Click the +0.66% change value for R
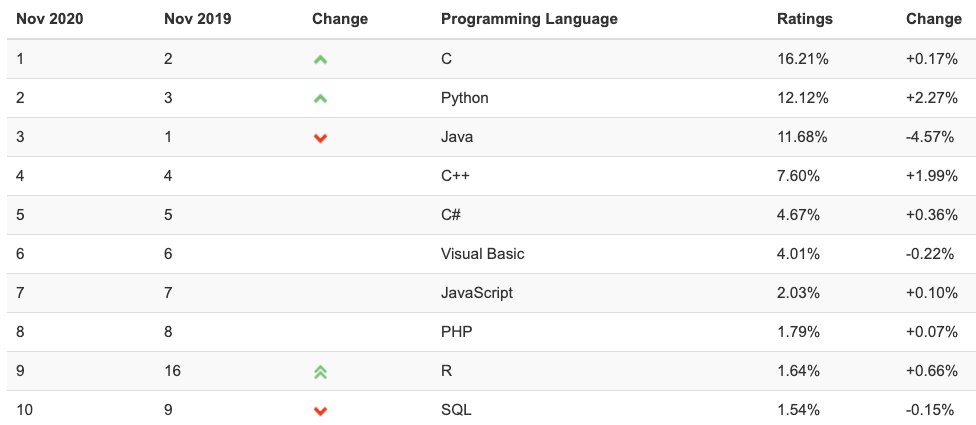 [x=932, y=371]
